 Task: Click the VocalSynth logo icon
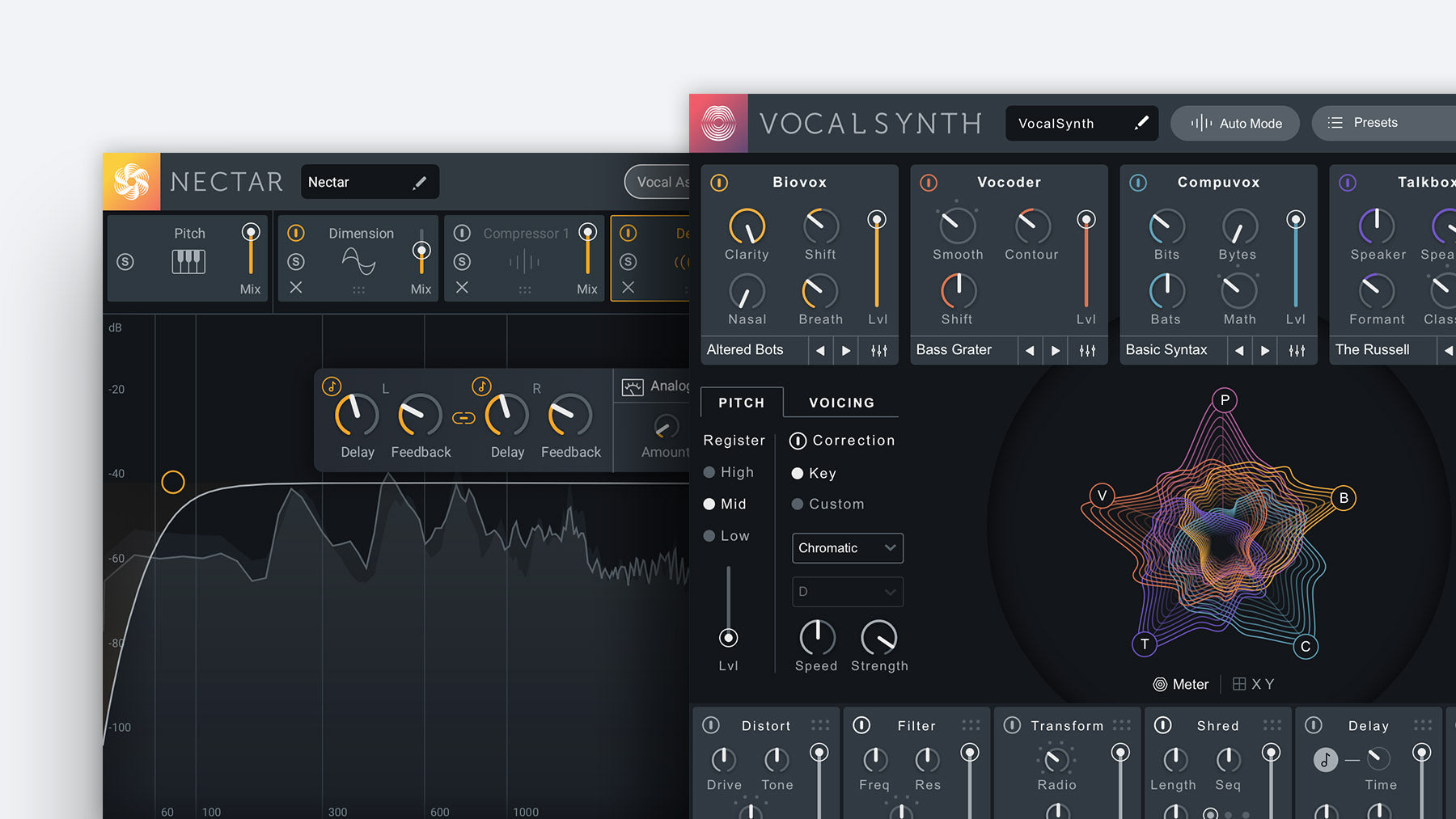point(718,123)
